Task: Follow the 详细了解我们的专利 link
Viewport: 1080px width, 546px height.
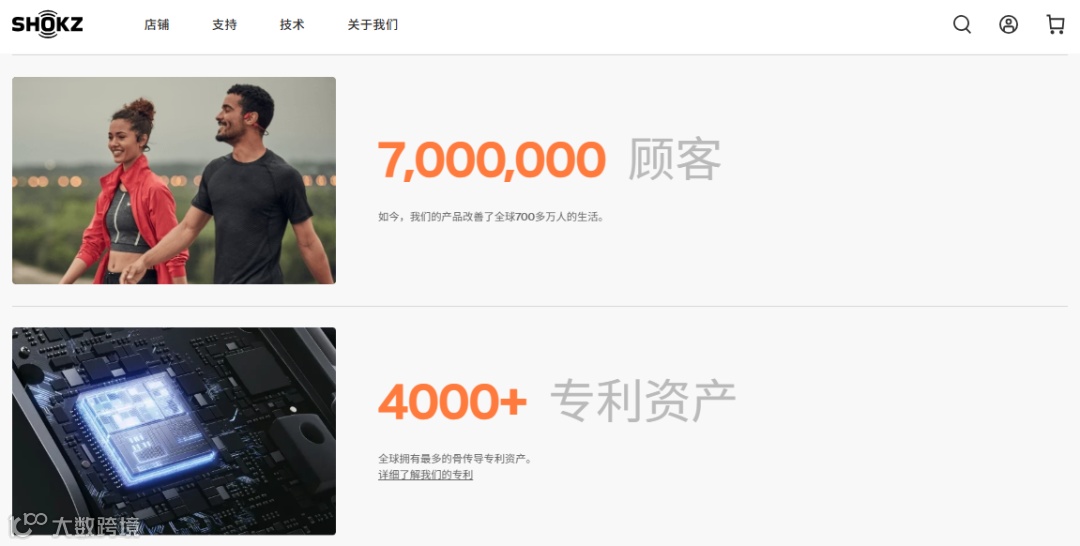Action: [x=426, y=474]
